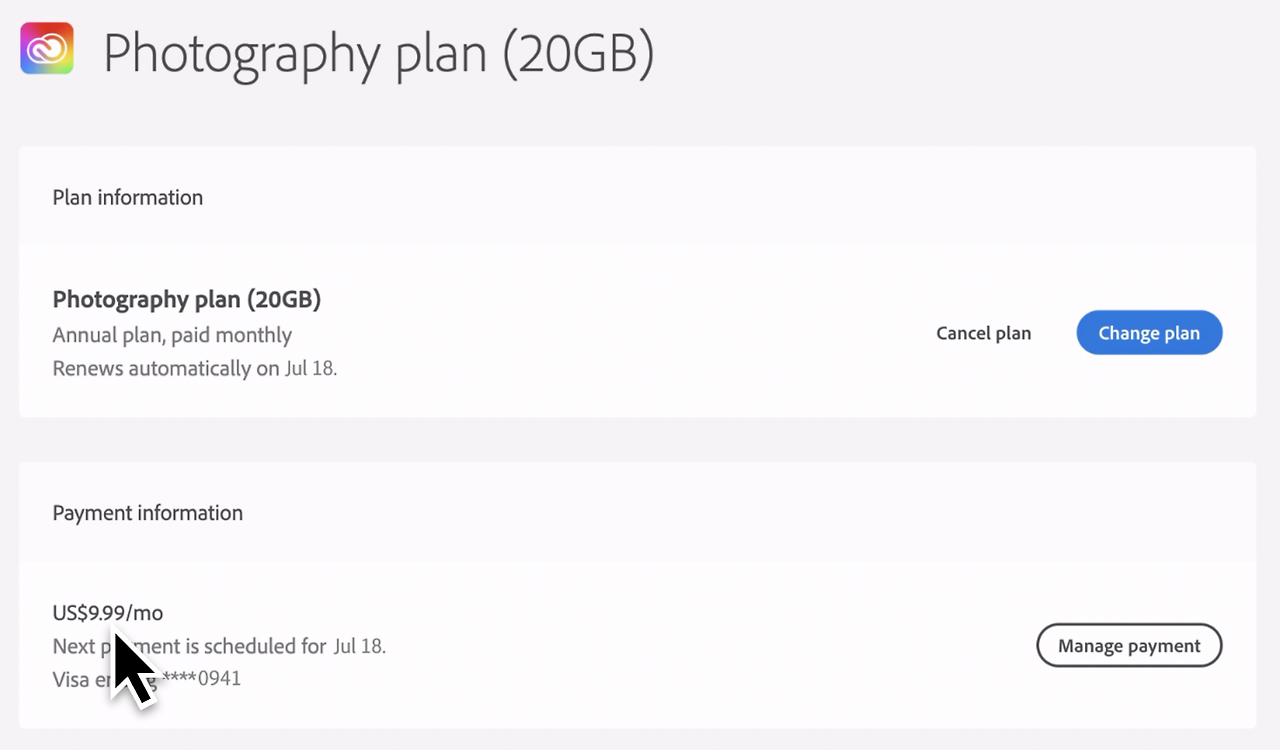Viewport: 1280px width, 750px height.
Task: Click Renews automatically on Jul 18 line
Action: [x=194, y=368]
